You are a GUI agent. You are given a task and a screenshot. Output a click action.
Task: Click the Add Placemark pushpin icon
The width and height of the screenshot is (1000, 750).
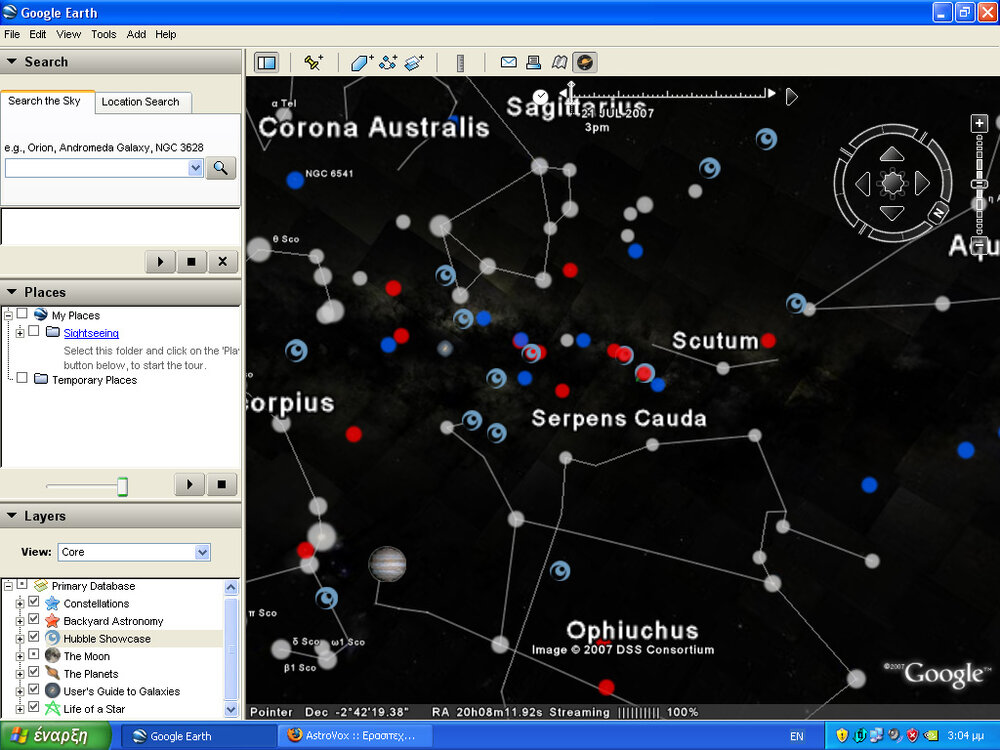313,63
